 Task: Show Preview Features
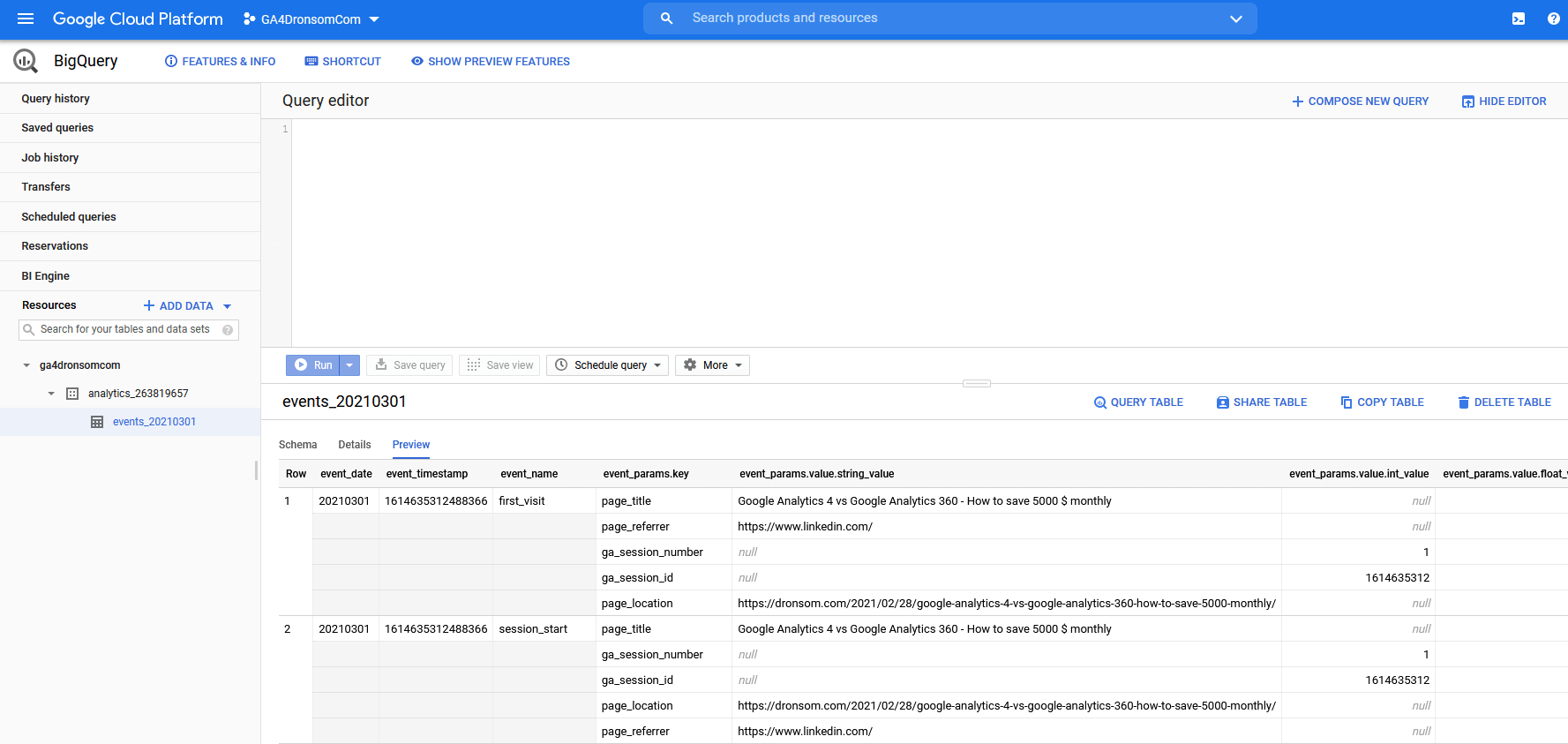(x=491, y=62)
